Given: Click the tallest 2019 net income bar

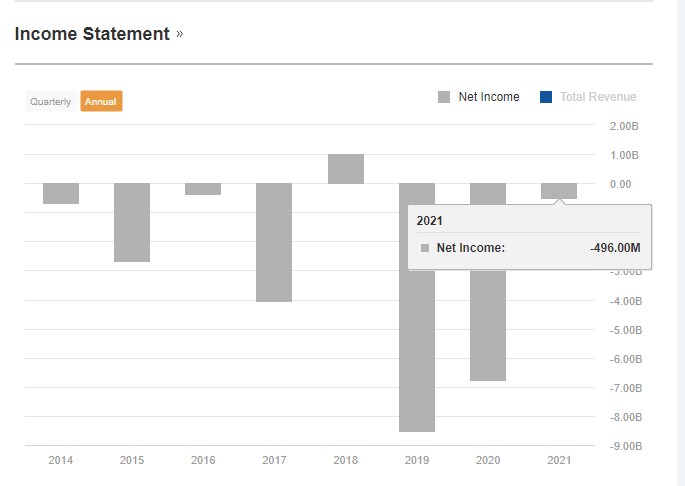Looking at the screenshot, I should 417,350.
